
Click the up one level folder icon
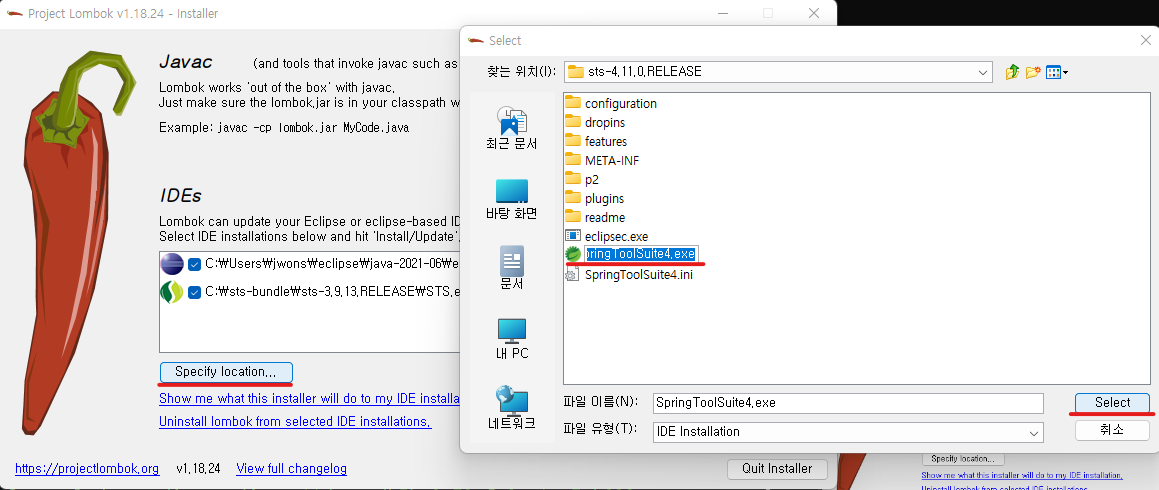point(1012,72)
